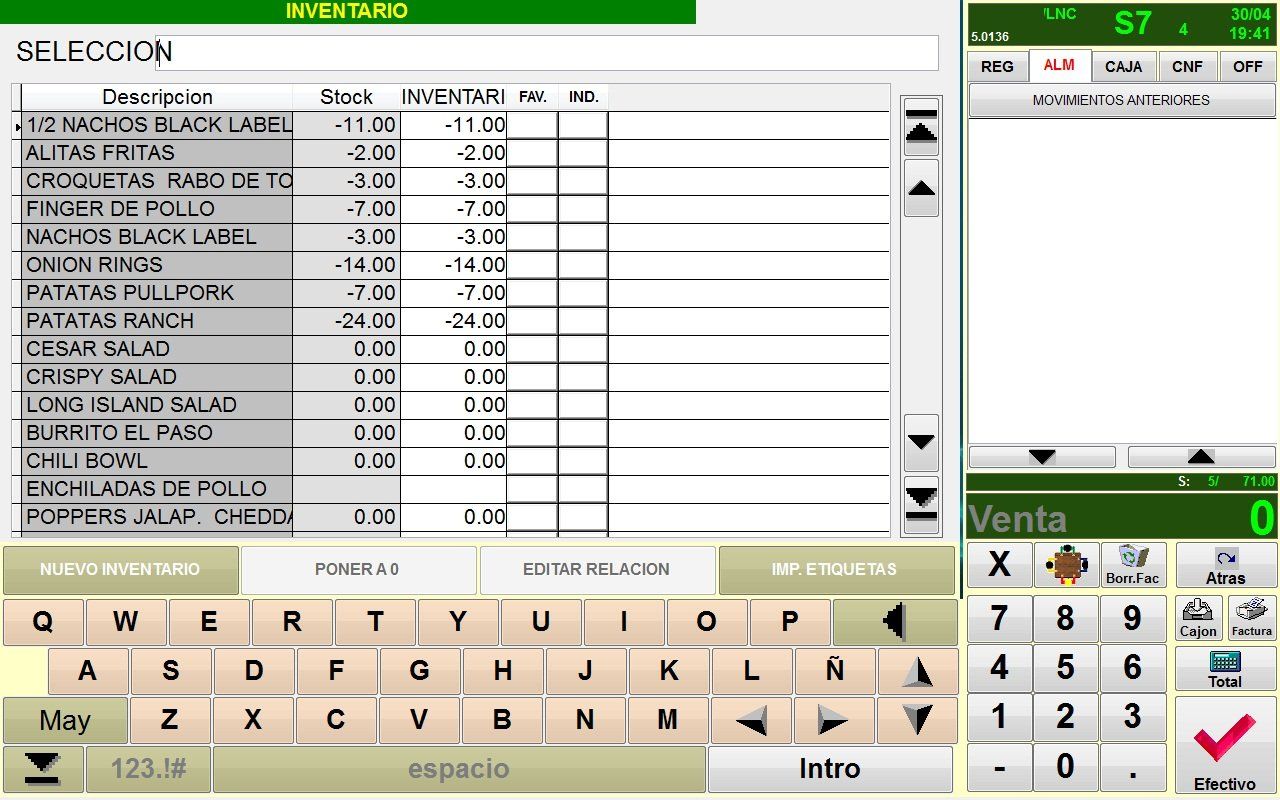The width and height of the screenshot is (1280, 800).
Task: Toggle FAV. for FINGER DE POLLO
Action: [532, 209]
